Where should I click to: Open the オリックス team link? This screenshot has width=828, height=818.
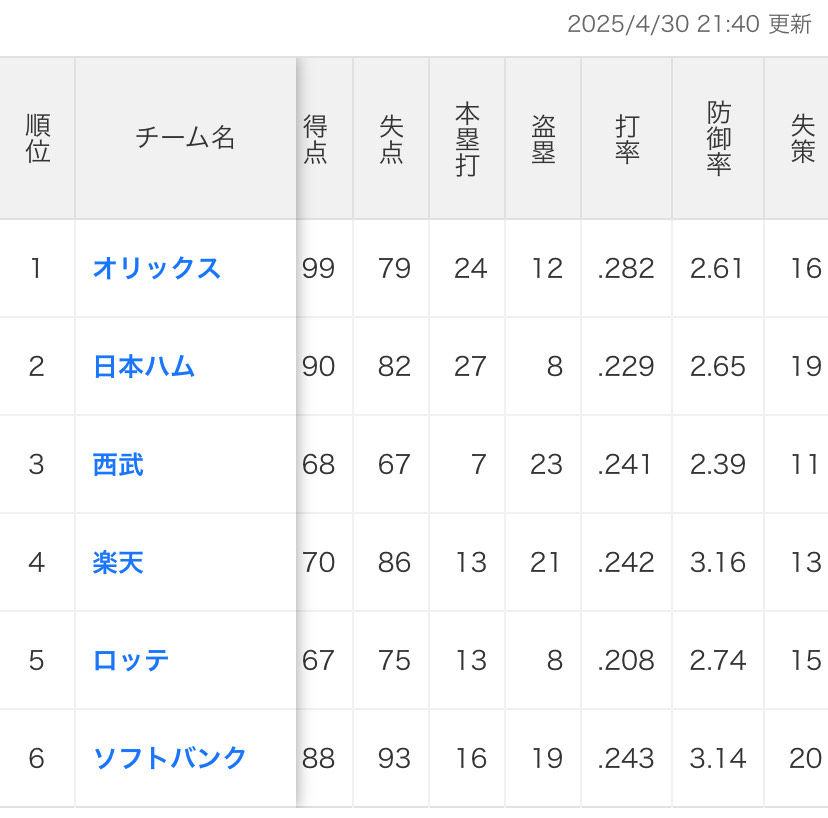pyautogui.click(x=156, y=269)
